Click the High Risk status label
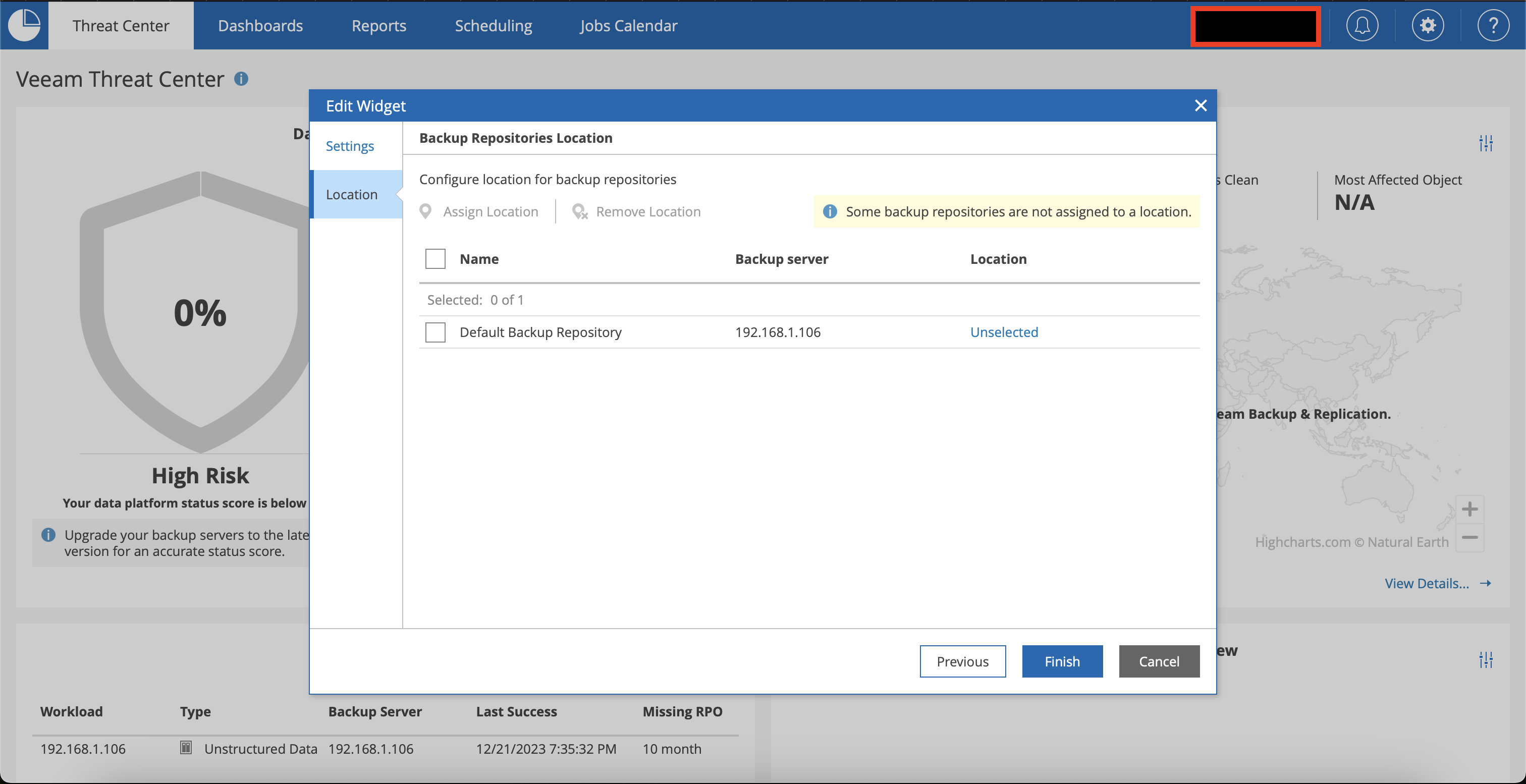Image resolution: width=1526 pixels, height=784 pixels. [200, 475]
